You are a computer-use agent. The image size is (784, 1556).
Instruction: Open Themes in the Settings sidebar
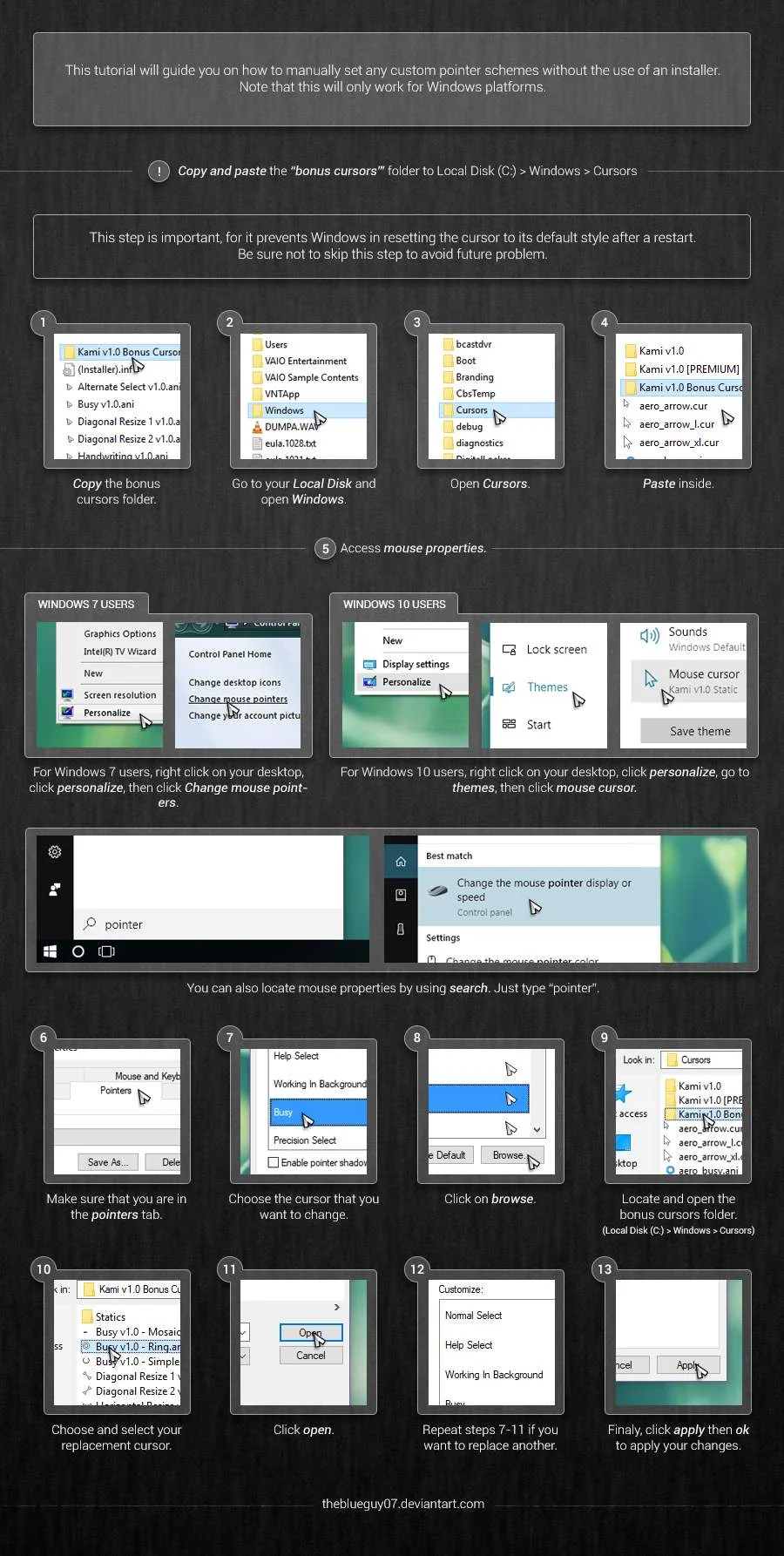pyautogui.click(x=547, y=687)
